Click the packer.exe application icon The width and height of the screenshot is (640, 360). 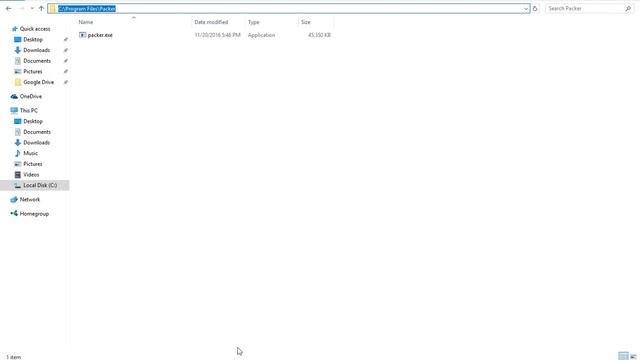click(x=82, y=35)
